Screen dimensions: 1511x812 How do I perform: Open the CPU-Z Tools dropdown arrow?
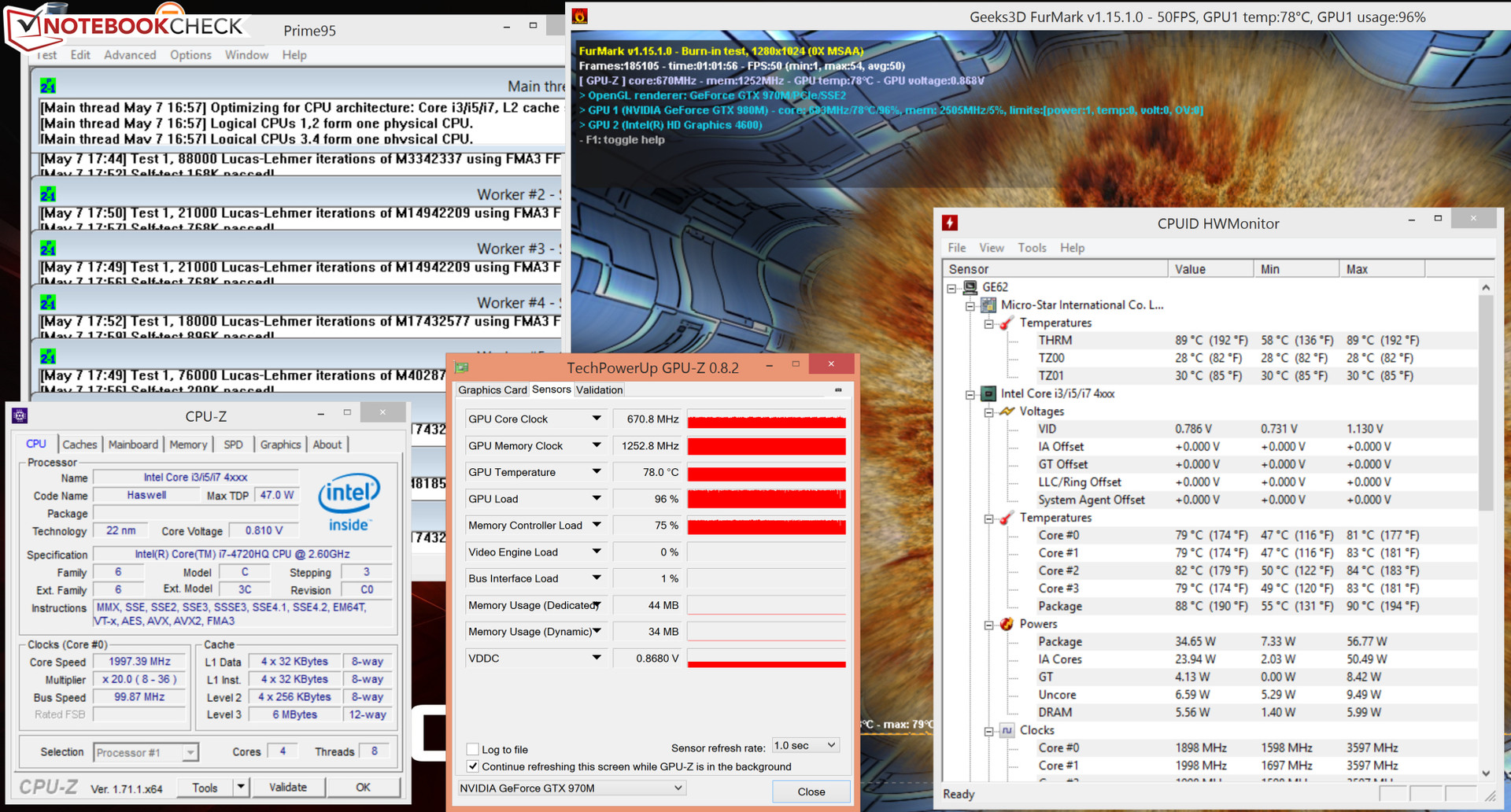(x=241, y=787)
